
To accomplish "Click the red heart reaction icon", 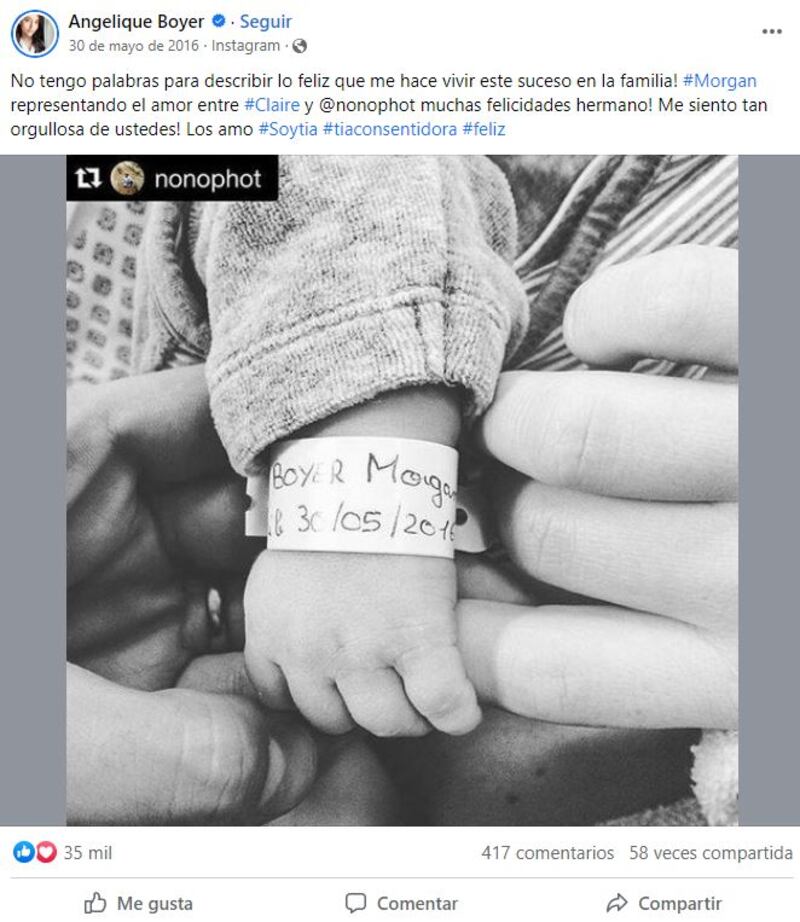I will 46,851.
